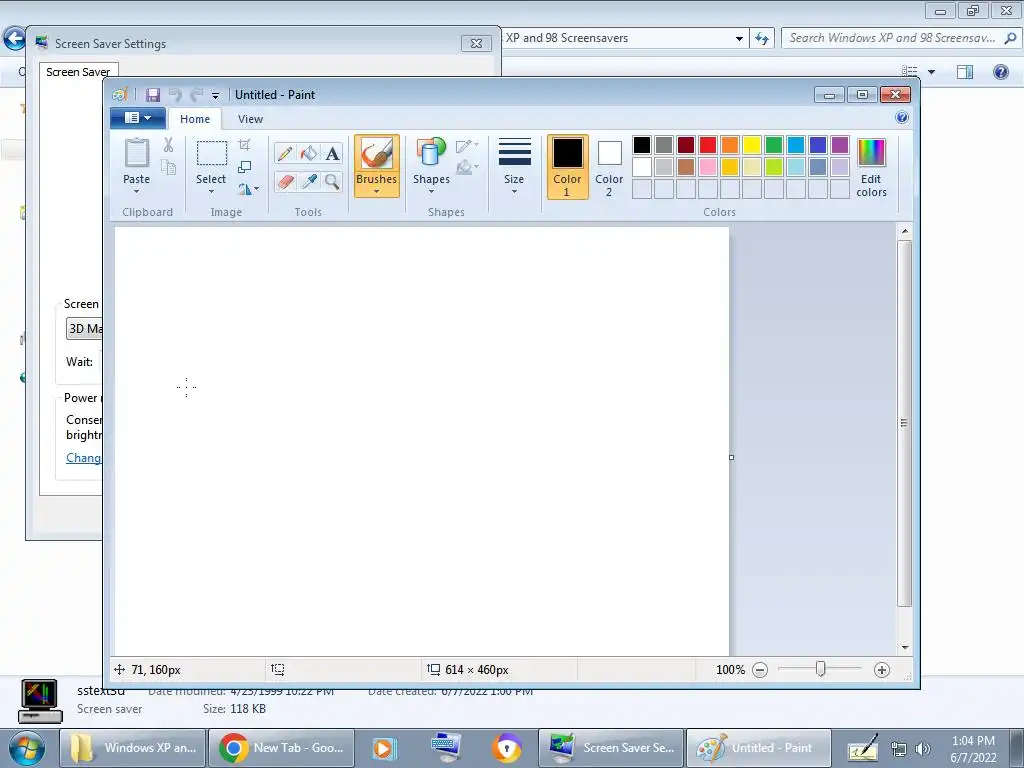Select the Pencil tool in Paint
This screenshot has height=768, width=1024.
point(285,153)
